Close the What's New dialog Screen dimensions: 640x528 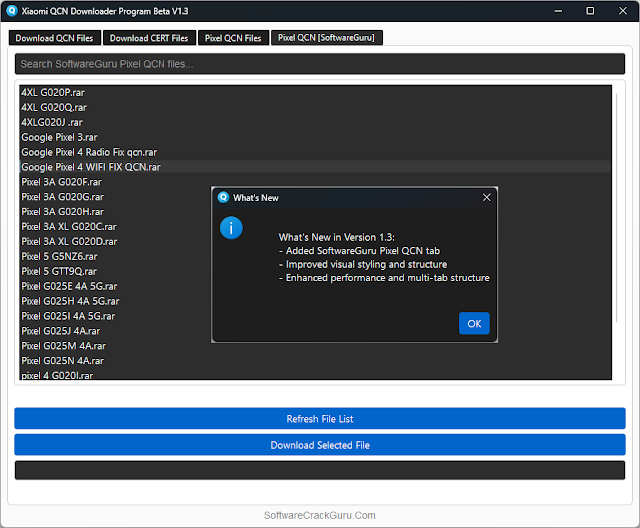487,197
